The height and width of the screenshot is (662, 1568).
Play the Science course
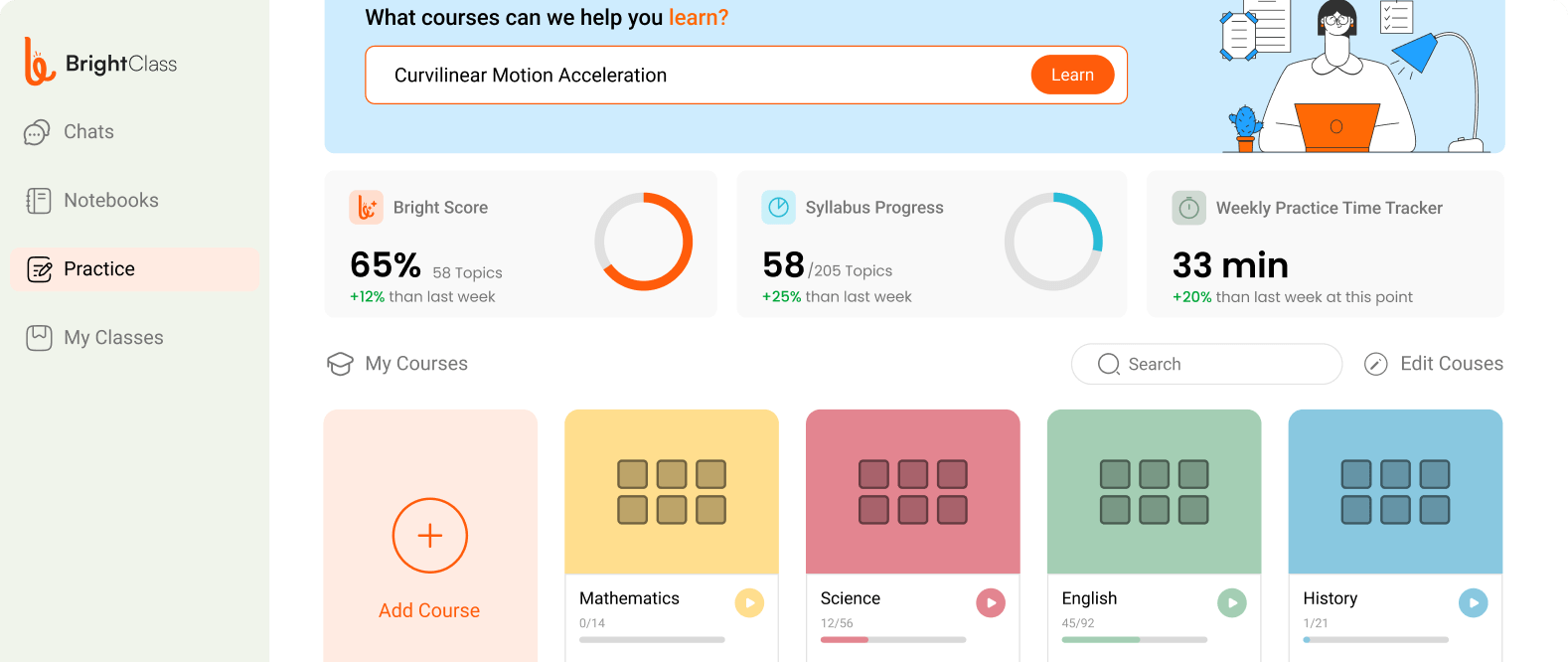coord(991,603)
